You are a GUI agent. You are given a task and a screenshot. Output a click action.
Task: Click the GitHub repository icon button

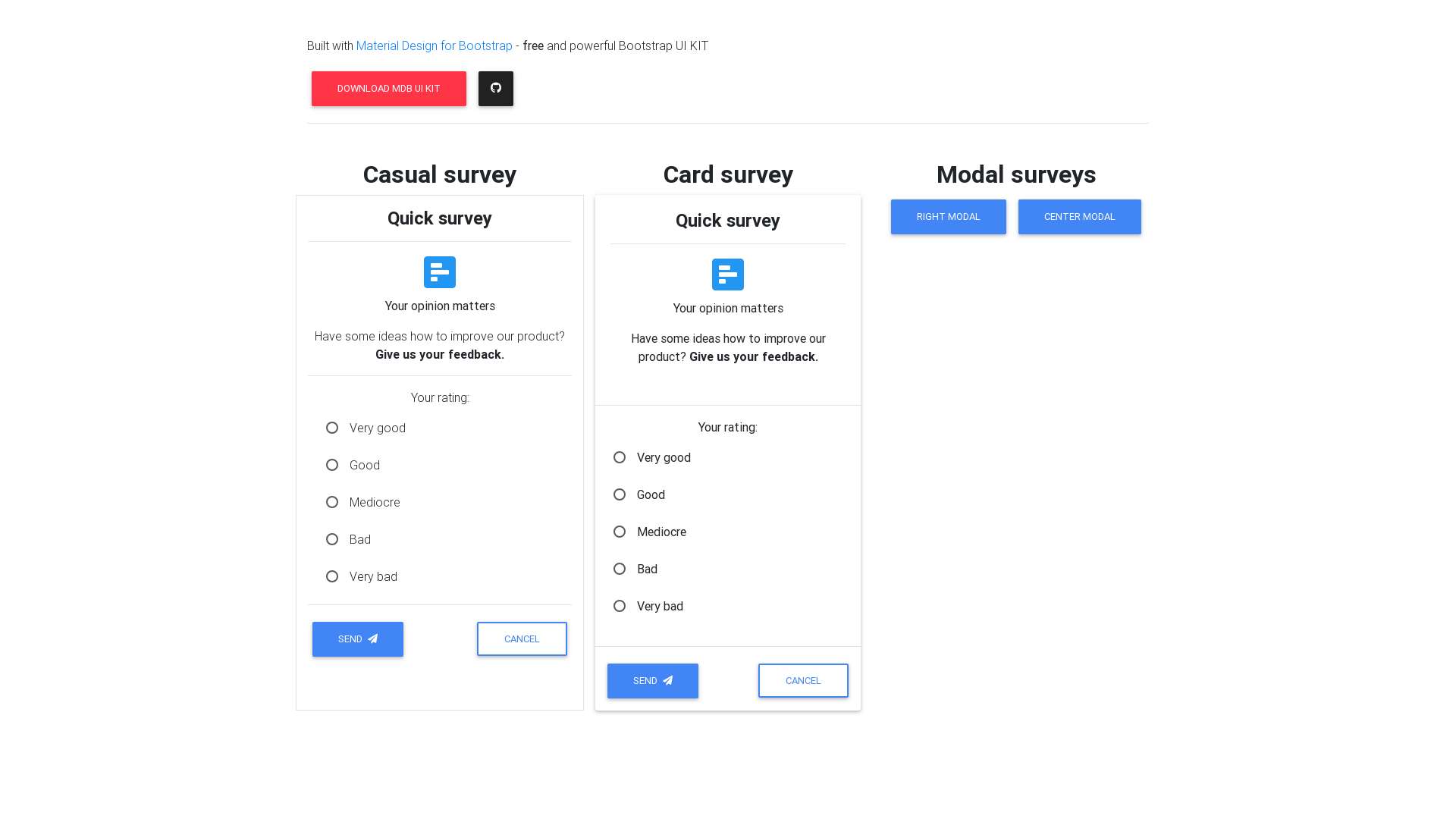pos(495,88)
